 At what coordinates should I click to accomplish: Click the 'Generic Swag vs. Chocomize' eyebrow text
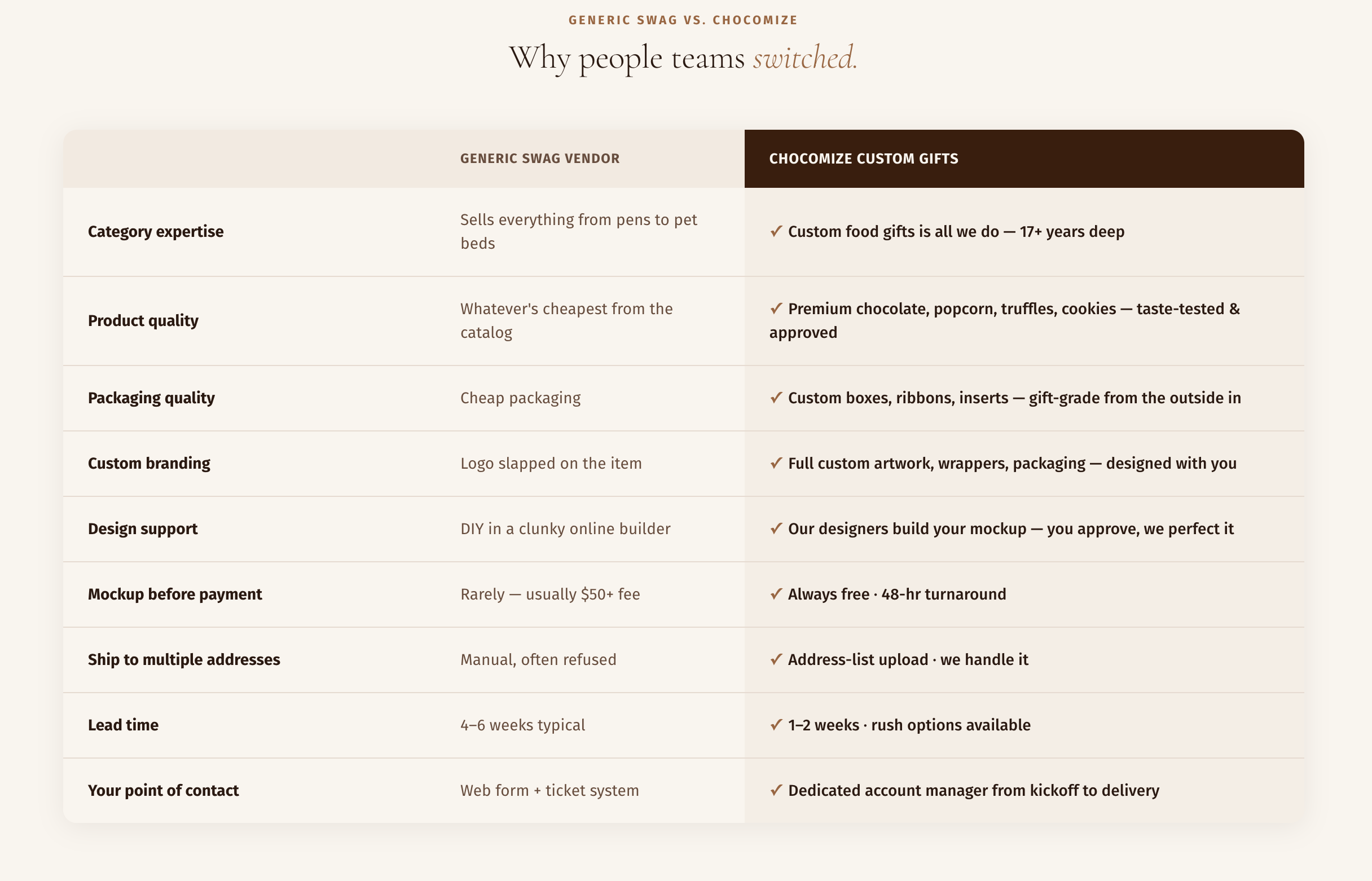tap(683, 20)
